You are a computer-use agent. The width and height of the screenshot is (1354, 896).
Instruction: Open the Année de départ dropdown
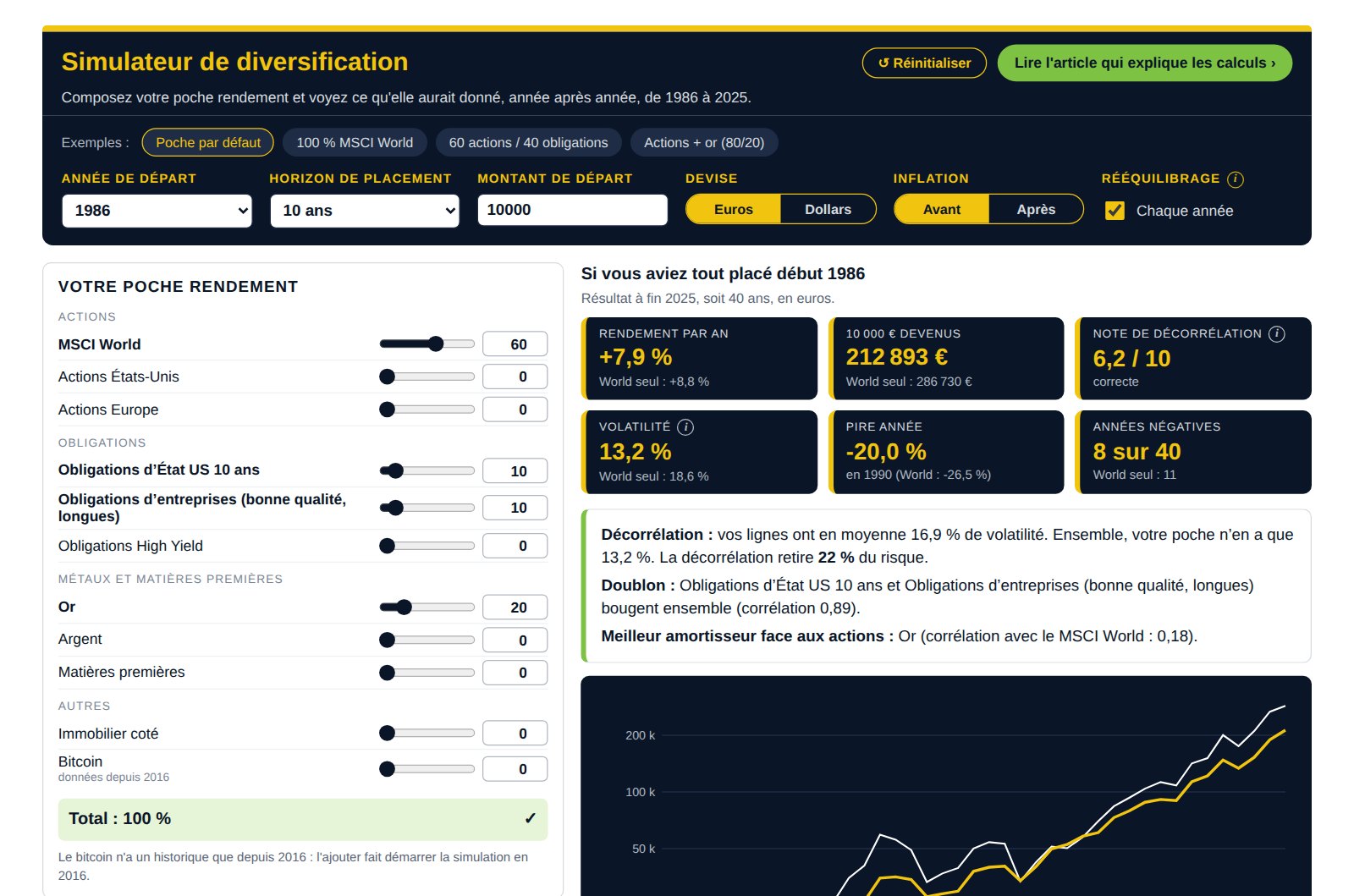(x=157, y=211)
